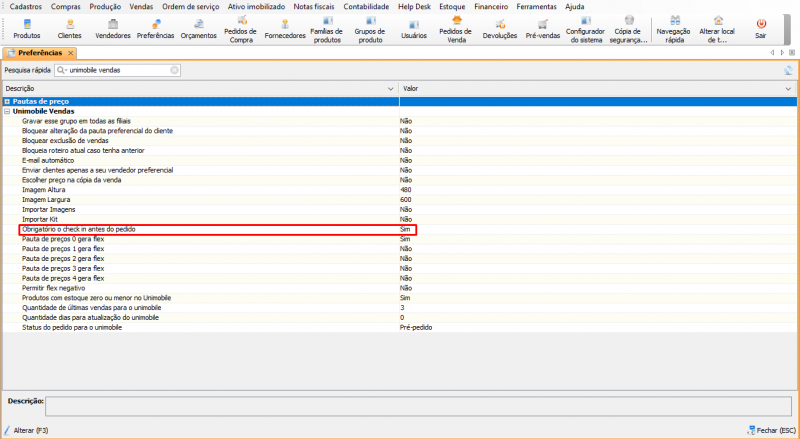Open Famílias de produtos toolbar icon

click(327, 29)
